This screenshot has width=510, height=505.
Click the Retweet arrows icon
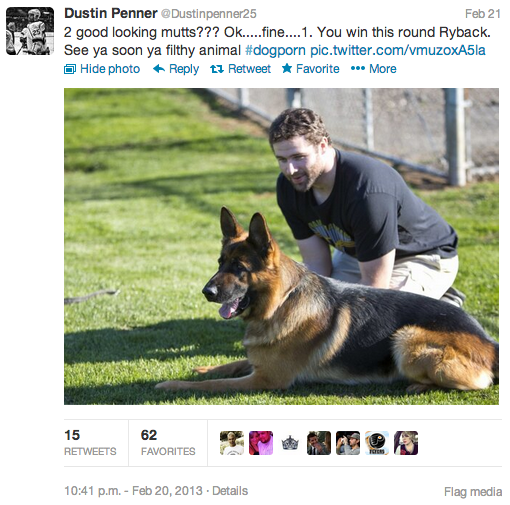217,69
